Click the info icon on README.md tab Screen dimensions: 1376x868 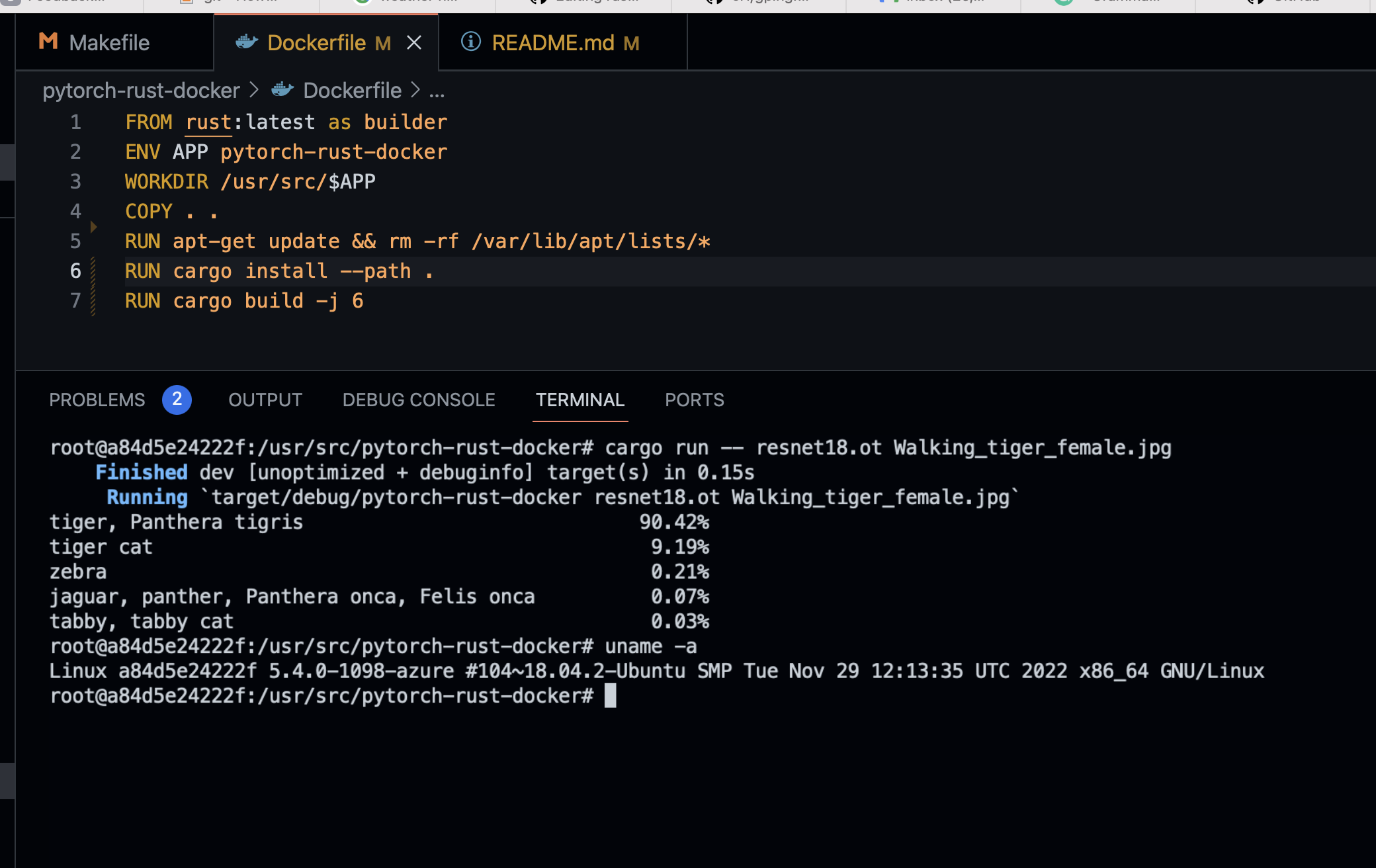[x=471, y=42]
